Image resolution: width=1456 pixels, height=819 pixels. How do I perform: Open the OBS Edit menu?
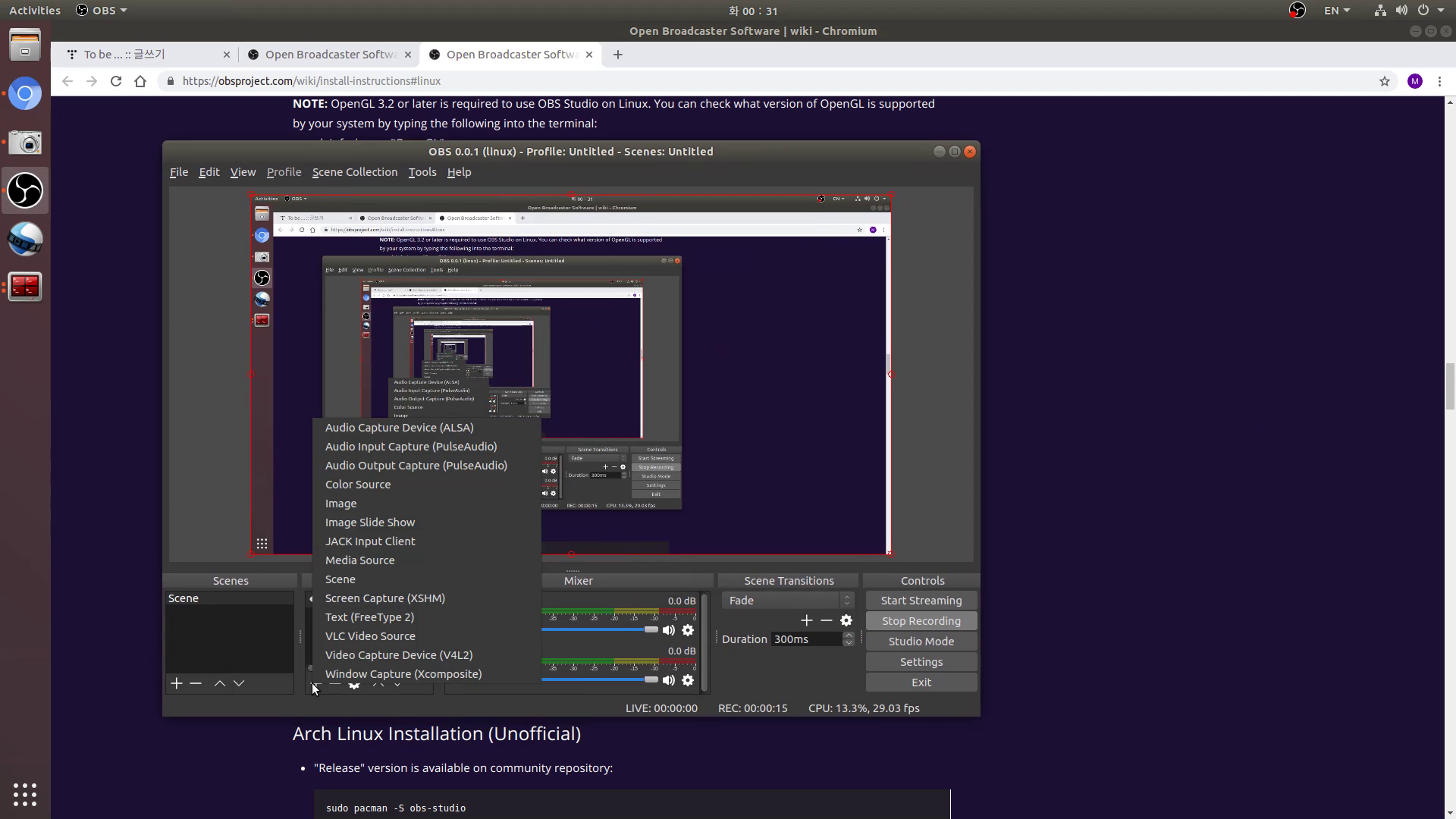pos(209,172)
